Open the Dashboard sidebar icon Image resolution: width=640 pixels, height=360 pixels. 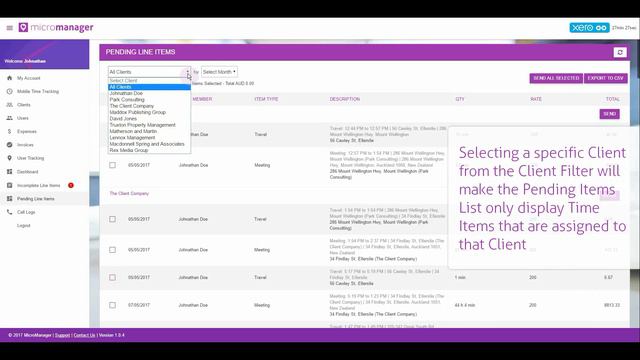[x=9, y=172]
